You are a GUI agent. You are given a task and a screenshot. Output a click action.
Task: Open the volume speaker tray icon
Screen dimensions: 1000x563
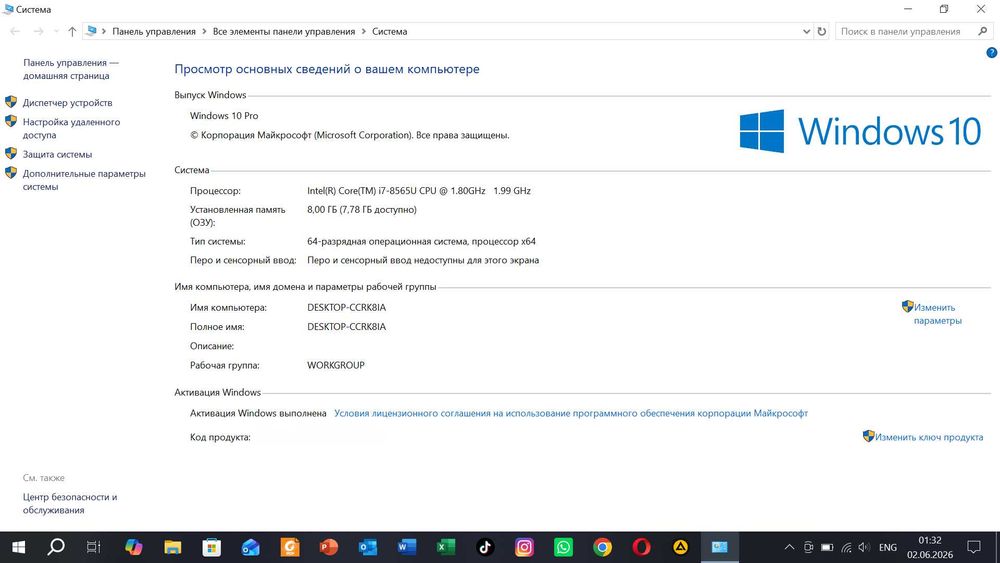[x=864, y=547]
